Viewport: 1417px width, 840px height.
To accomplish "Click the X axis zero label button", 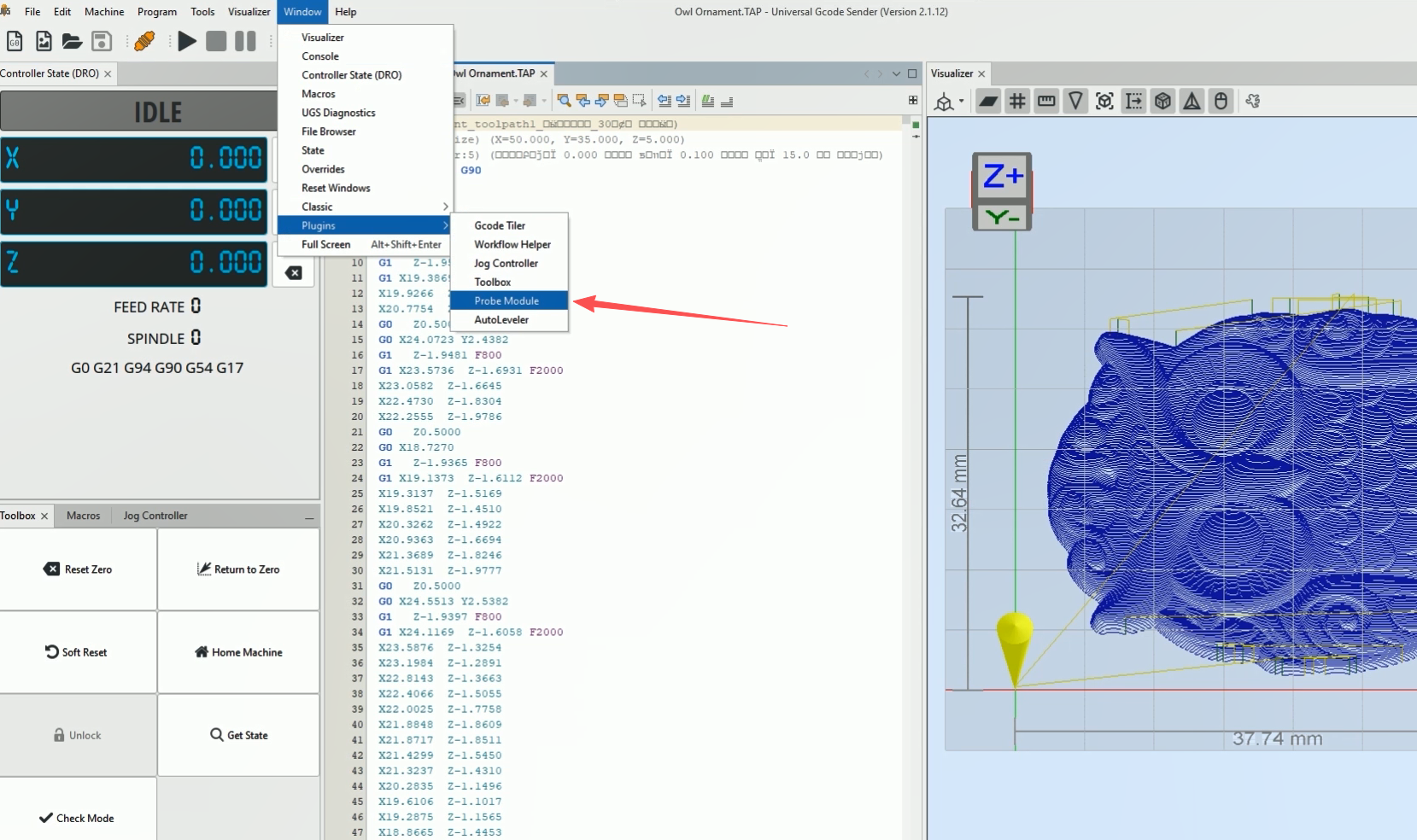I will pos(13,158).
